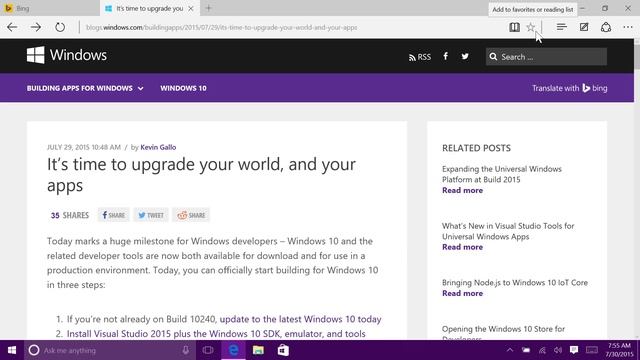Open a new tab with plus button
Viewport: 640px width, 360px height.
[x=209, y=8]
